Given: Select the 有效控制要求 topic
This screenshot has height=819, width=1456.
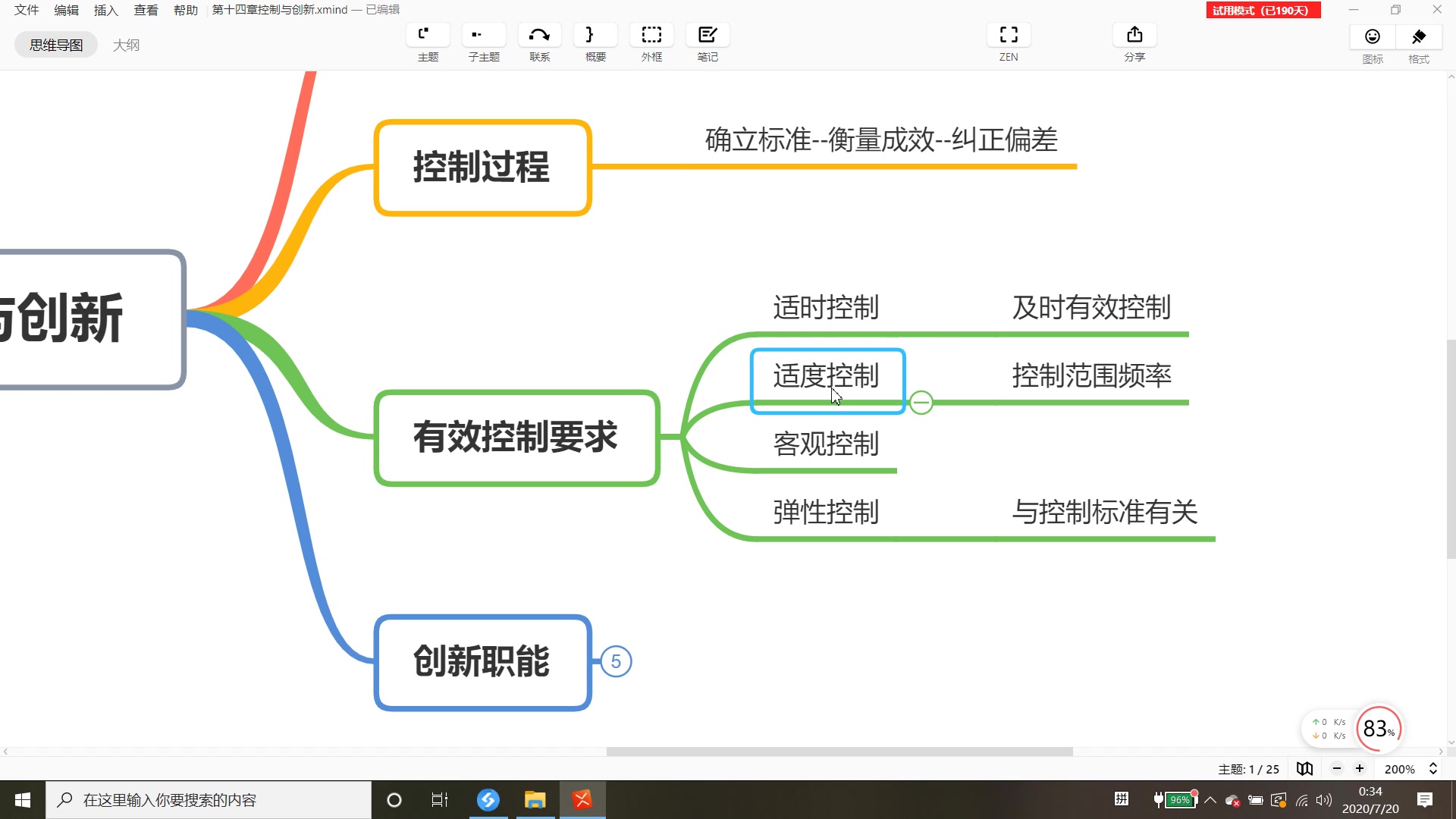Looking at the screenshot, I should [x=516, y=438].
